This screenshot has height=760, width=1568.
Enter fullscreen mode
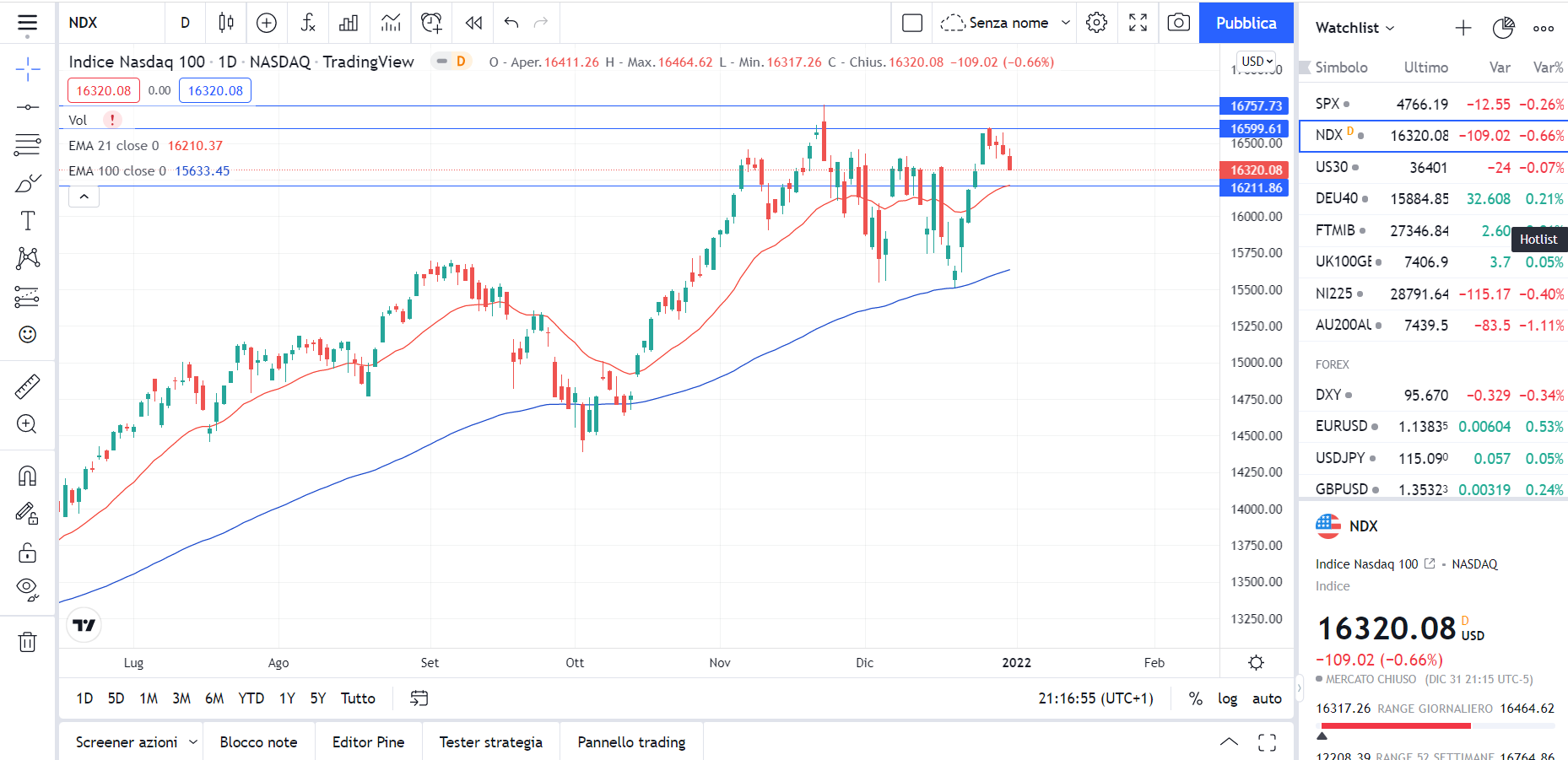pyautogui.click(x=1138, y=23)
